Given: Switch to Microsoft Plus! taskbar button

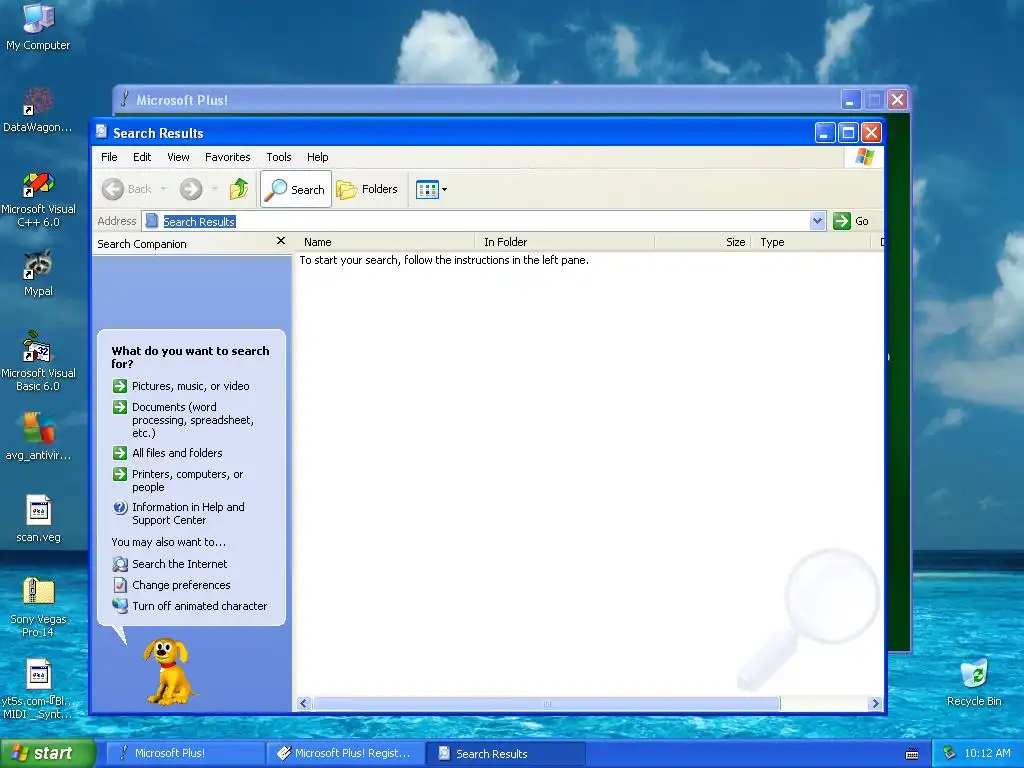Looking at the screenshot, I should click(x=185, y=753).
